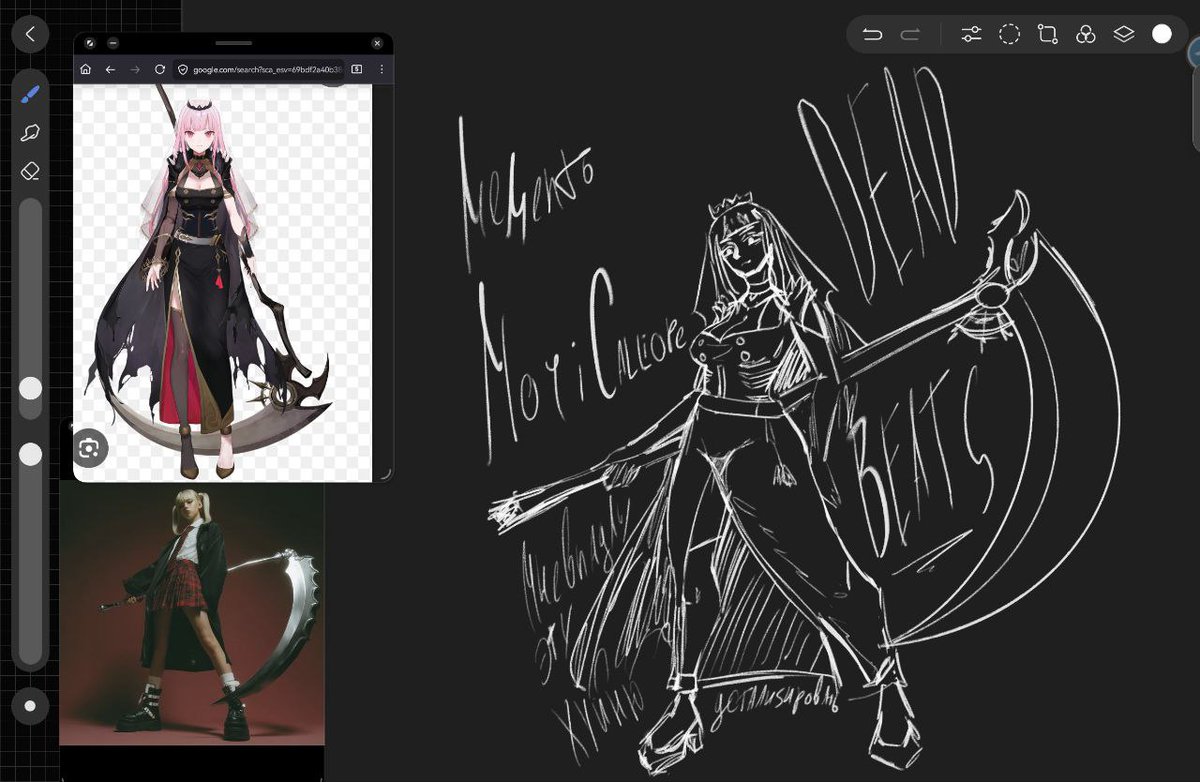The width and height of the screenshot is (1200, 782).
Task: Open the Layers panel
Action: (x=1123, y=33)
